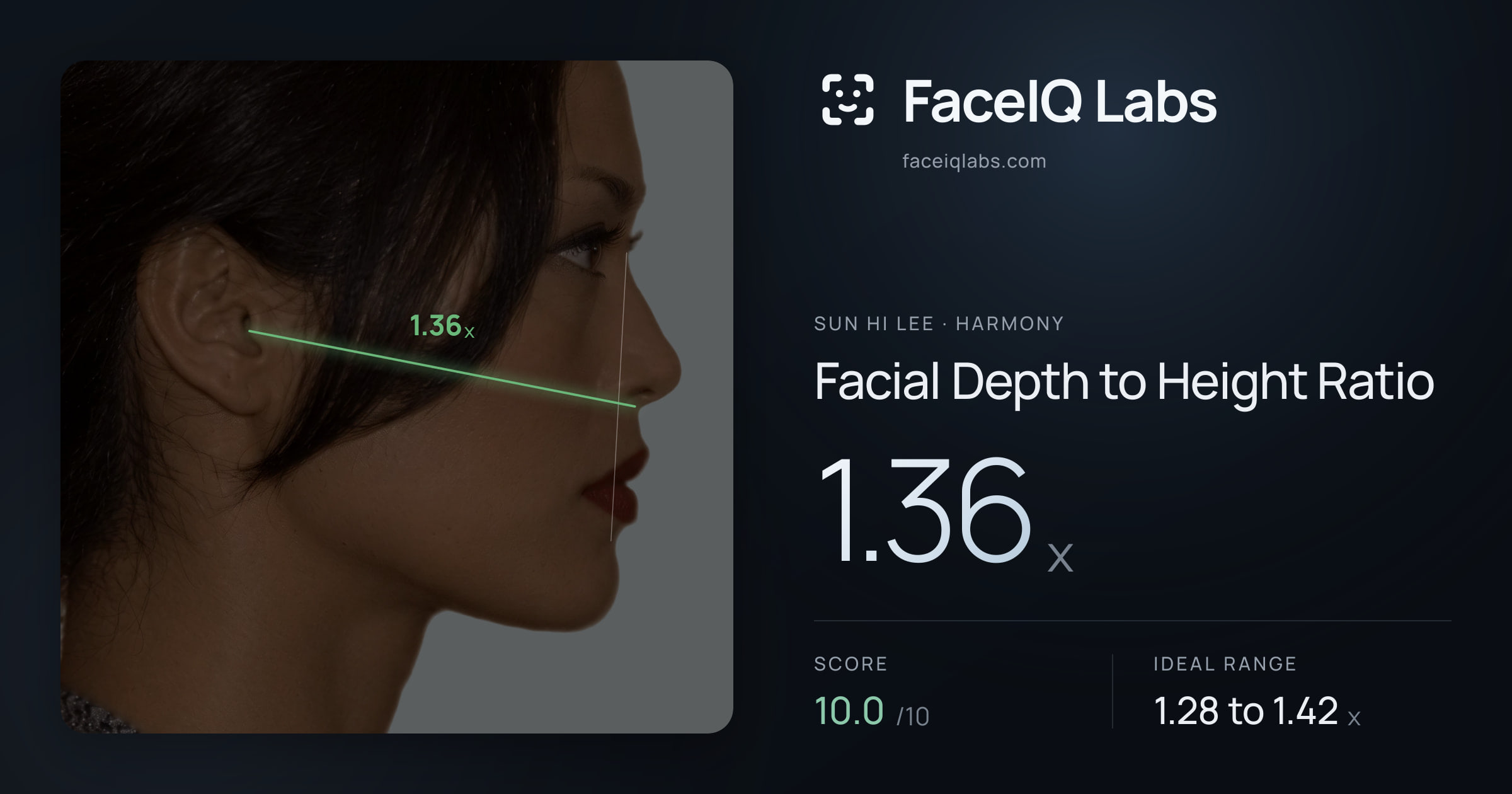This screenshot has width=1512, height=794.
Task: Click the side profile photo thumbnail
Action: coord(397,397)
